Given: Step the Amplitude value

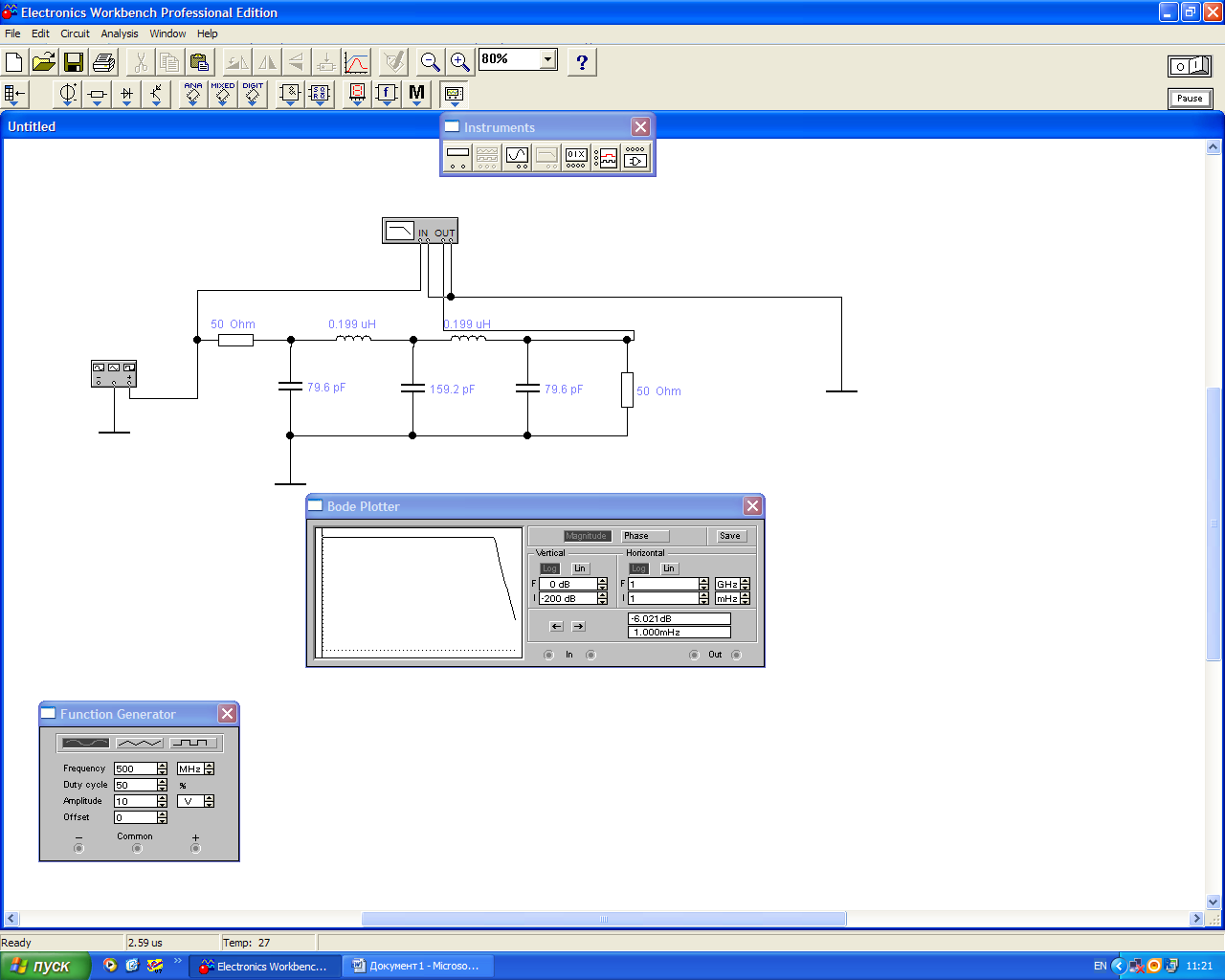Looking at the screenshot, I should coord(163,801).
